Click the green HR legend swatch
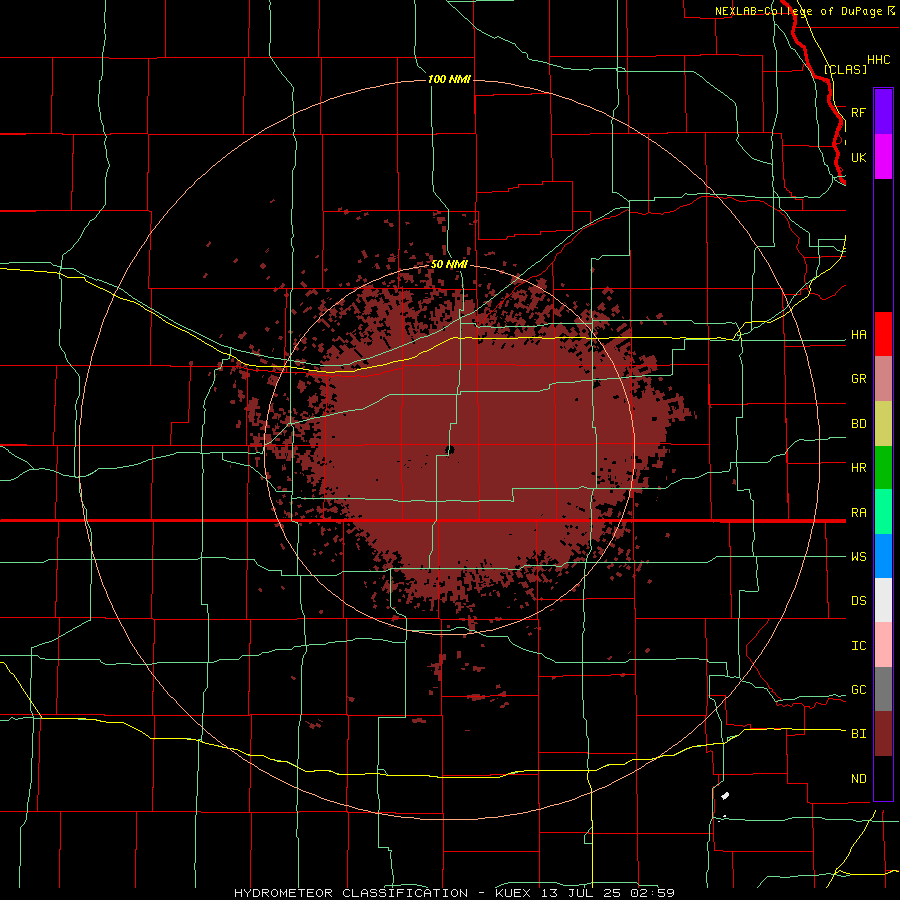The width and height of the screenshot is (900, 900). (x=883, y=468)
